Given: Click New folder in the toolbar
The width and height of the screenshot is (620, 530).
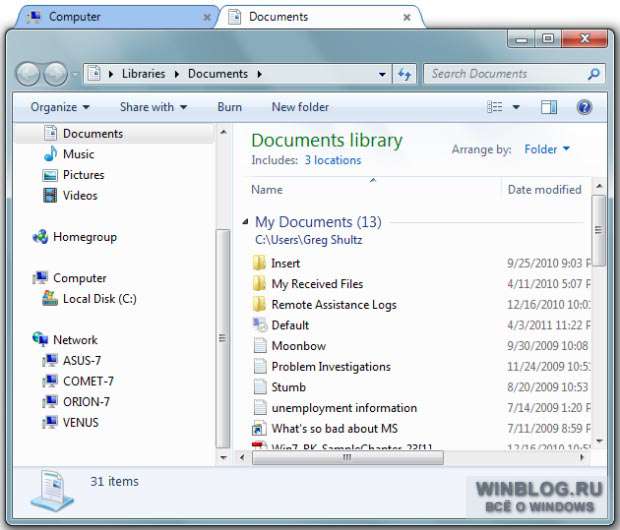Looking at the screenshot, I should coord(300,107).
